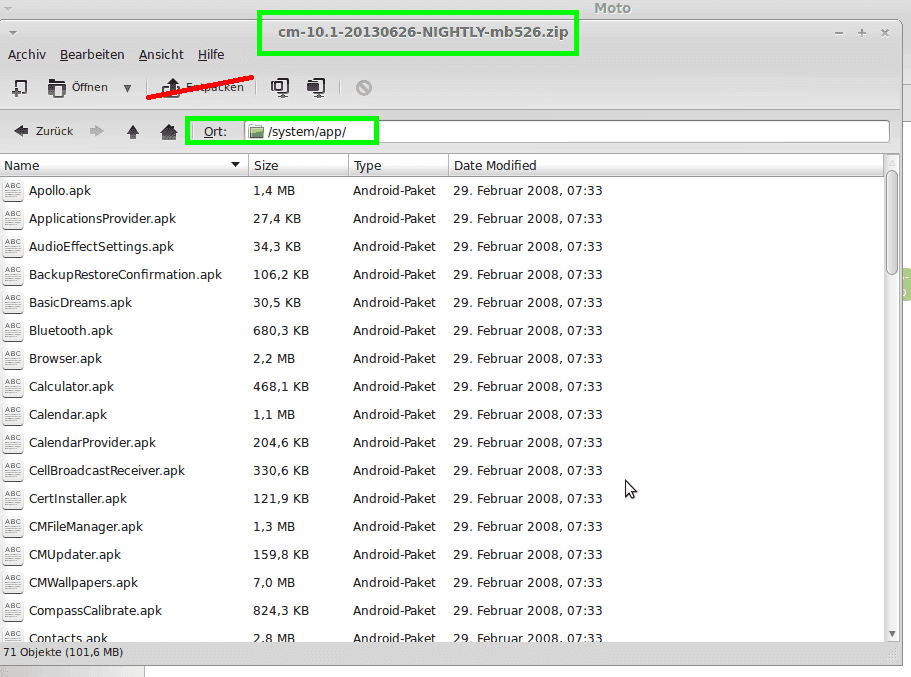Go up one folder level with up arrow
The width and height of the screenshot is (911, 677).
pos(133,132)
